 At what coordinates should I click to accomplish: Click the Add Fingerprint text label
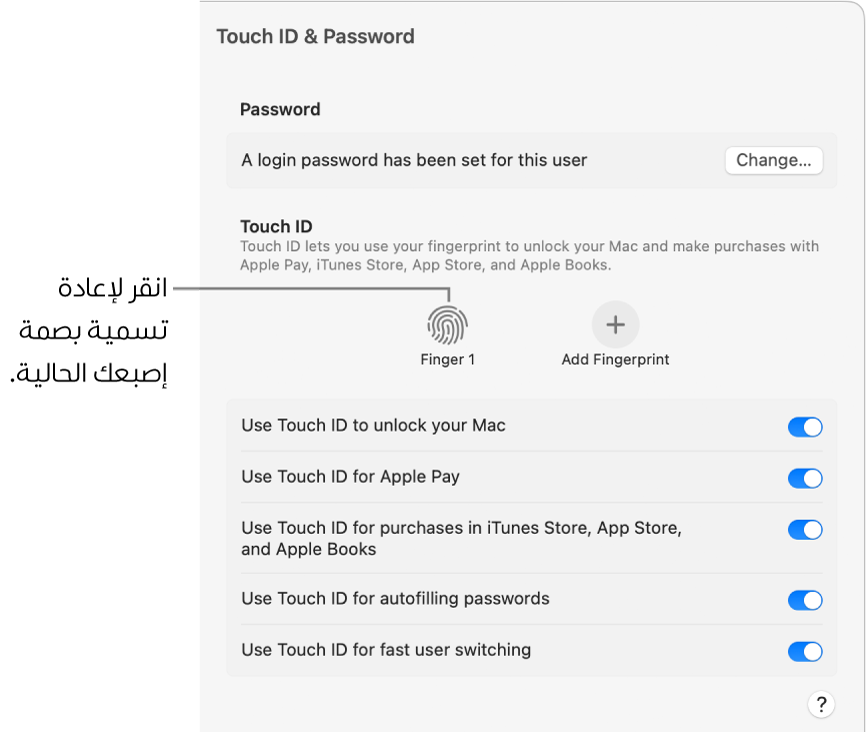click(x=615, y=359)
